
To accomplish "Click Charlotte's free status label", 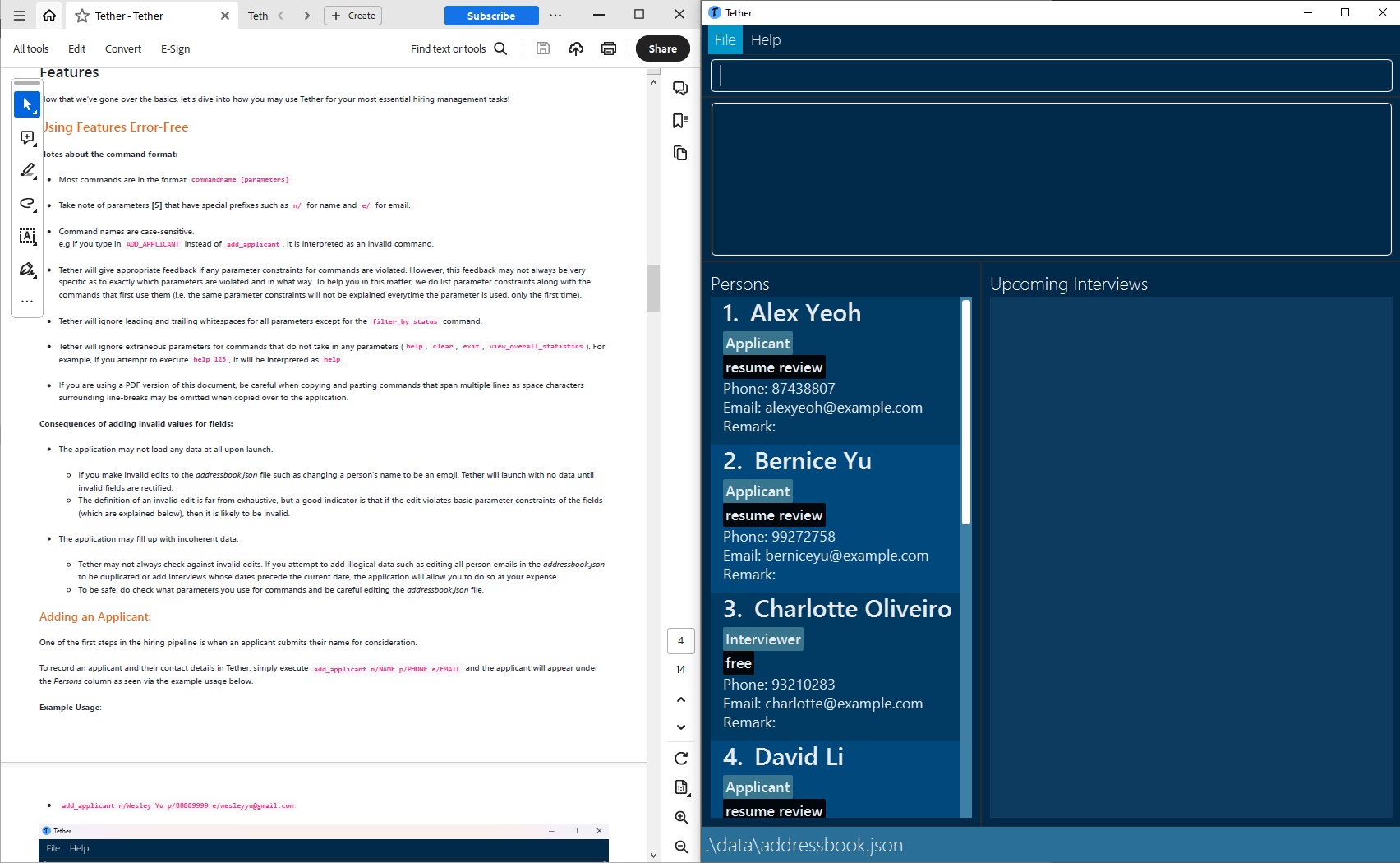I will coord(739,663).
